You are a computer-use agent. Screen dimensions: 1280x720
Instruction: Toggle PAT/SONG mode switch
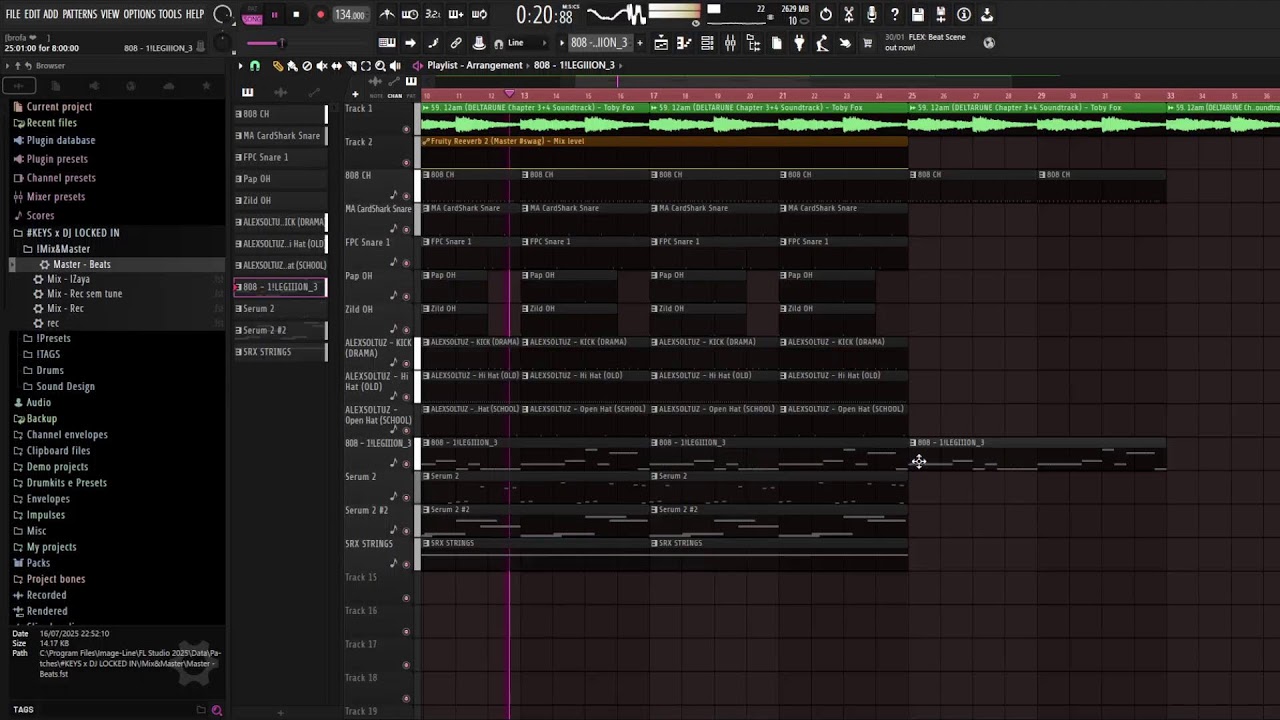tap(252, 15)
